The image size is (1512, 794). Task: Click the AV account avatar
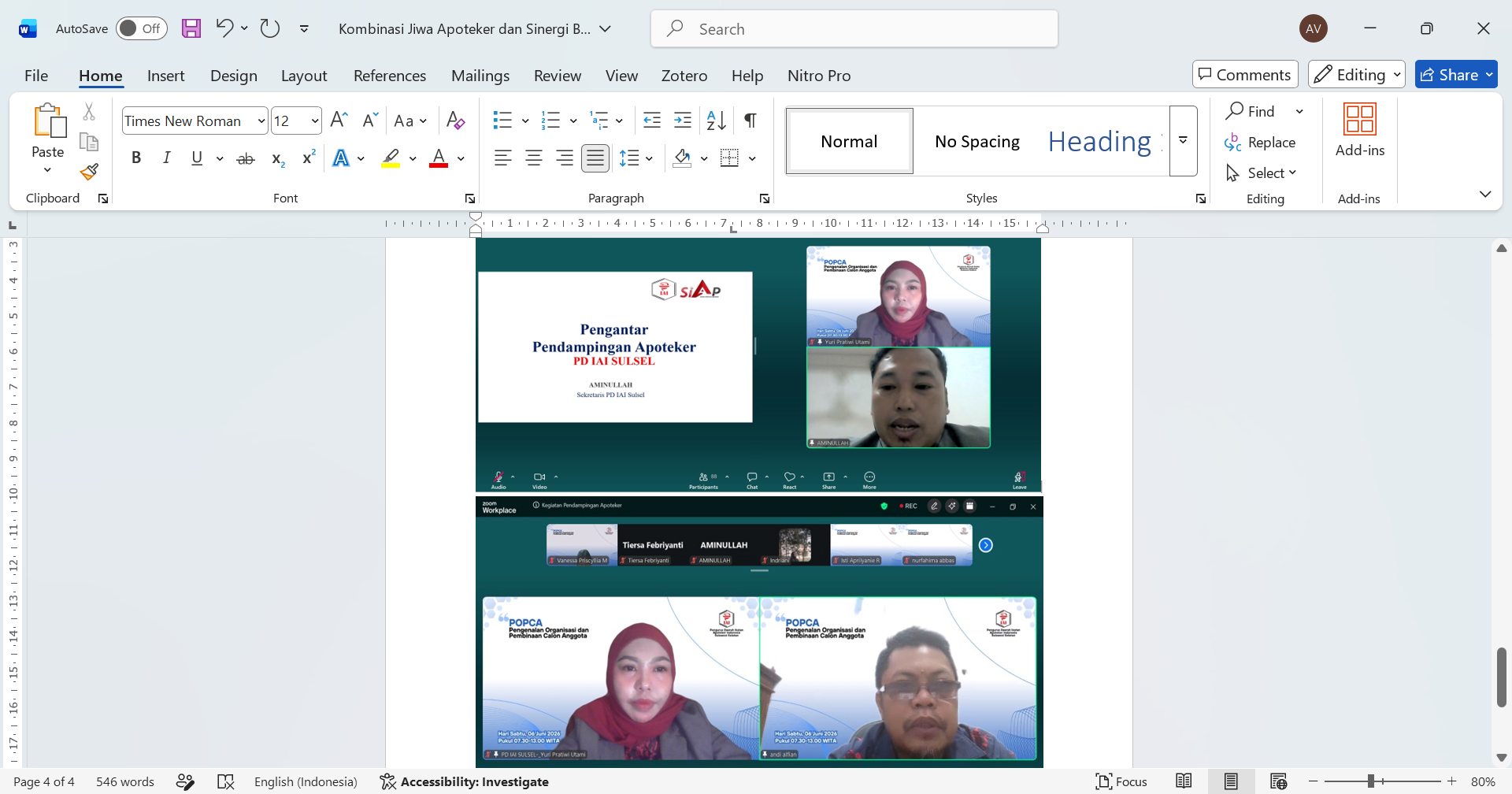tap(1314, 28)
